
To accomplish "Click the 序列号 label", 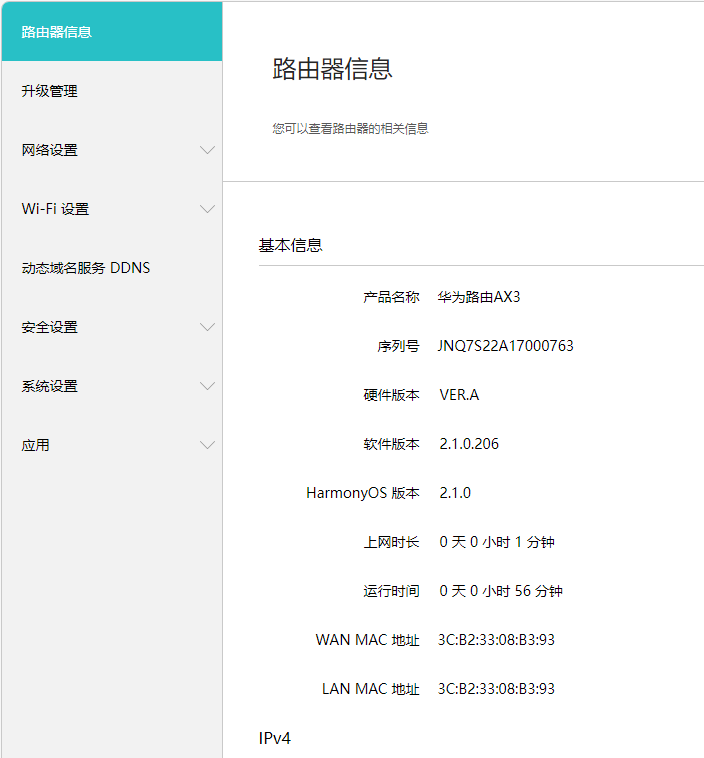I will pyautogui.click(x=398, y=346).
